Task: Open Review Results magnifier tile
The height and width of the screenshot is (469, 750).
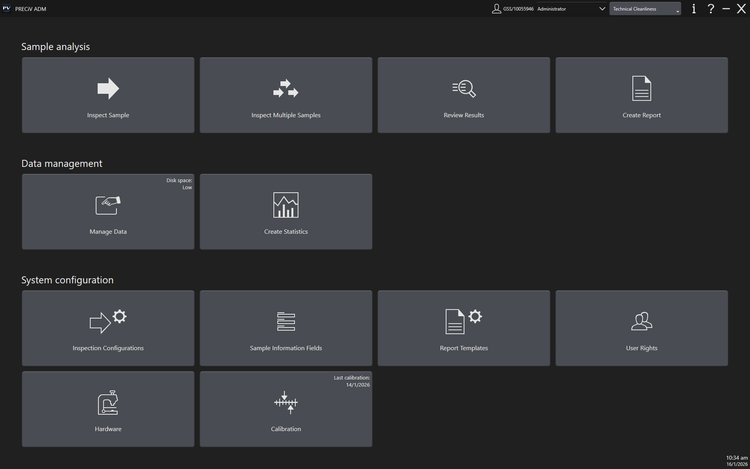Action: (x=464, y=95)
